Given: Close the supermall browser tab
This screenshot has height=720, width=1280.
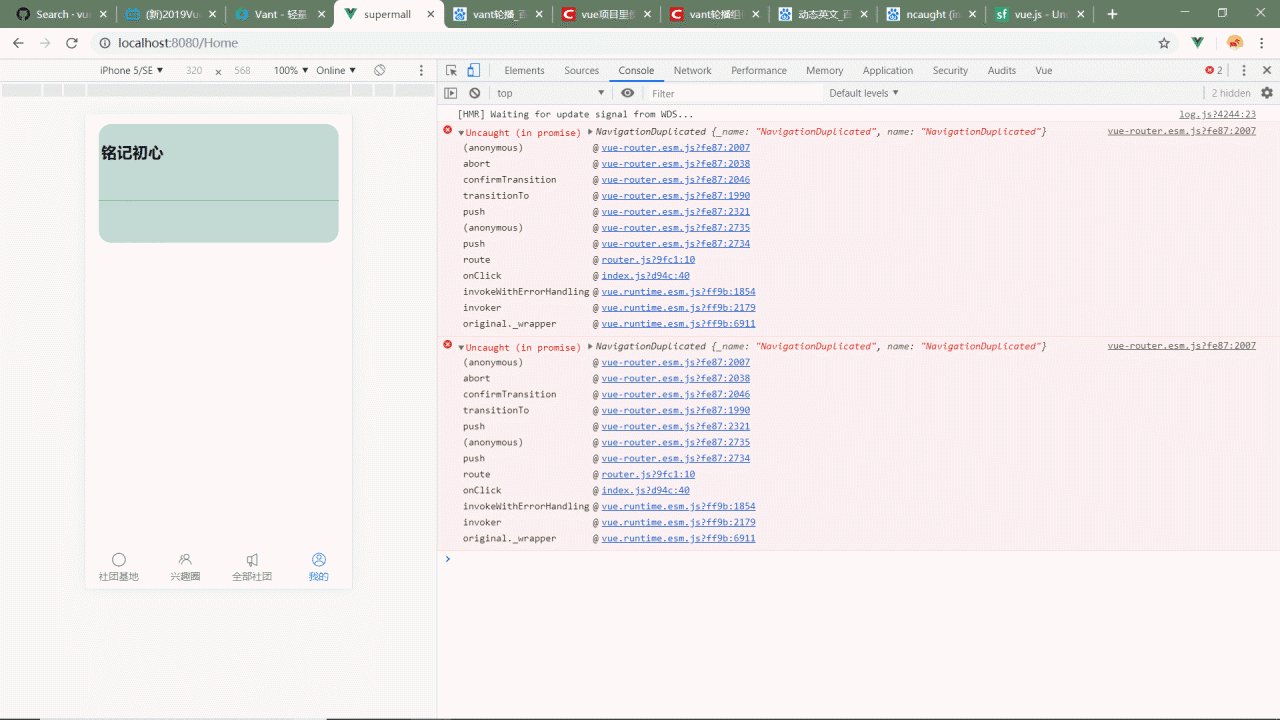Looking at the screenshot, I should [x=432, y=14].
